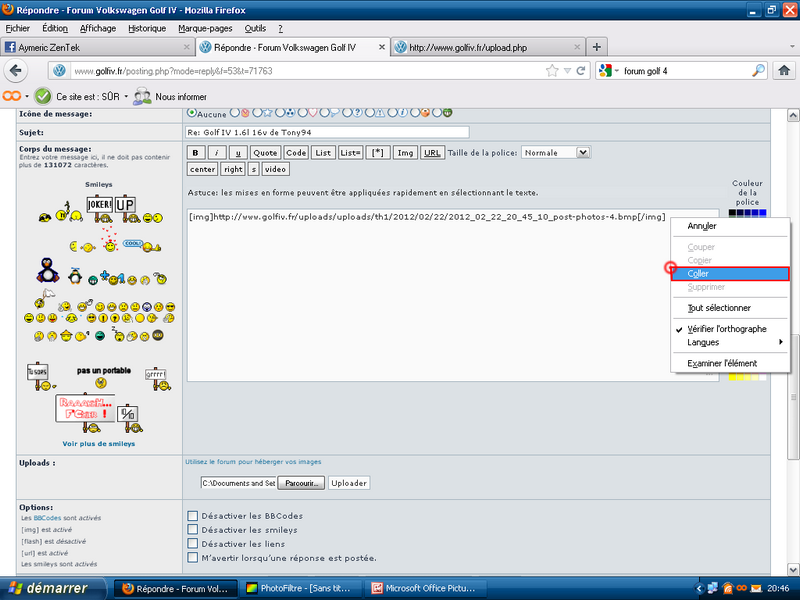The height and width of the screenshot is (600, 800).
Task: Insert the Raaah F'Cier sign smiley
Action: coord(85,413)
